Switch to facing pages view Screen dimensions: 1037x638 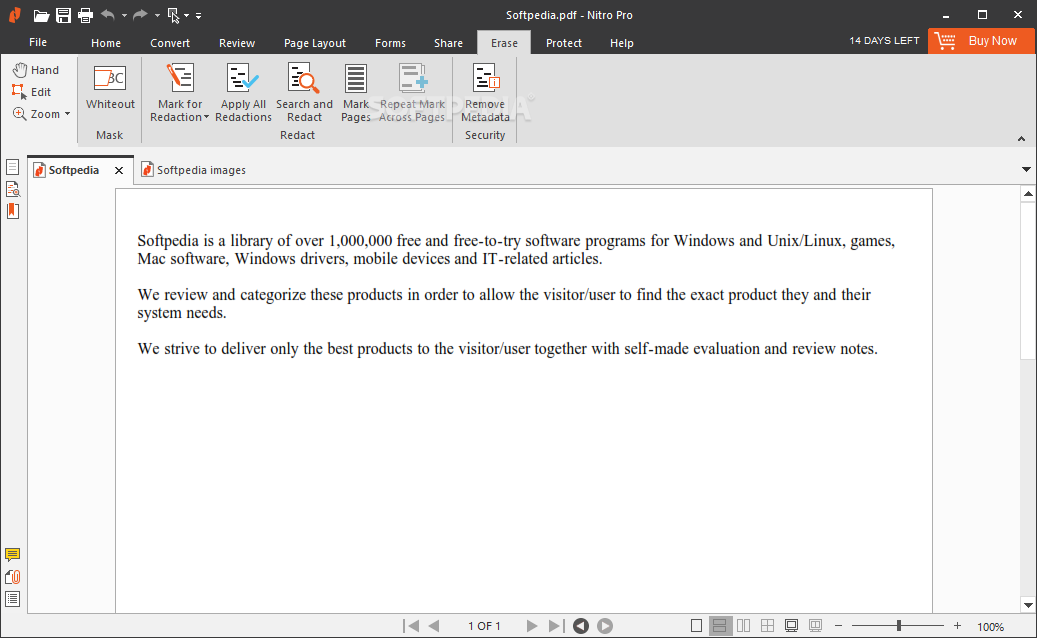click(743, 625)
